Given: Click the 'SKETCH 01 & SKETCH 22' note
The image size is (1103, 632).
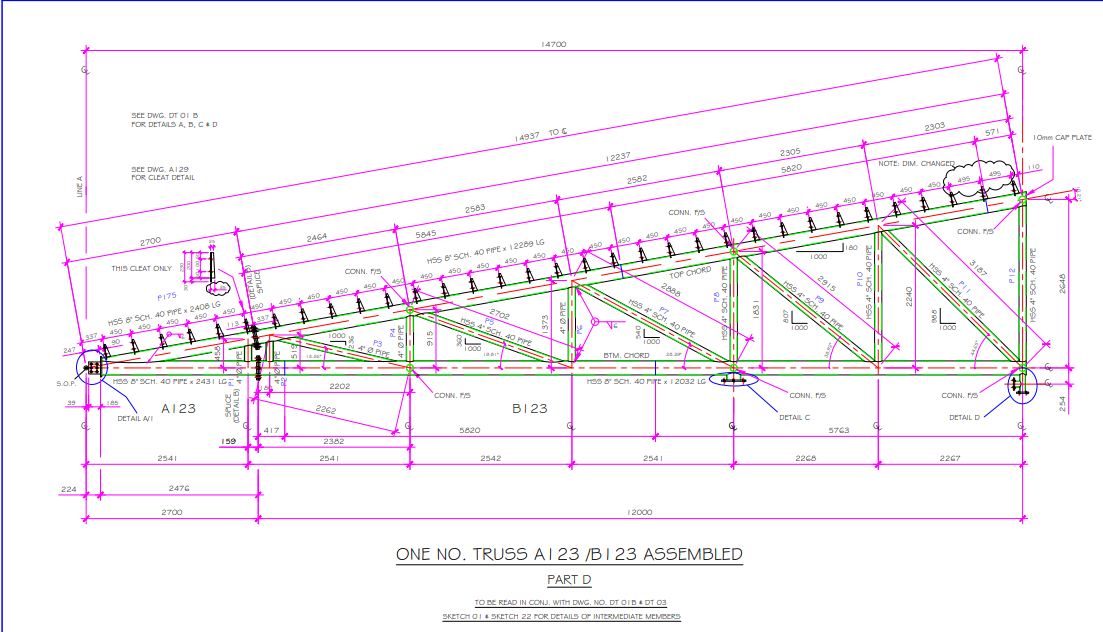Looking at the screenshot, I should click(561, 617).
